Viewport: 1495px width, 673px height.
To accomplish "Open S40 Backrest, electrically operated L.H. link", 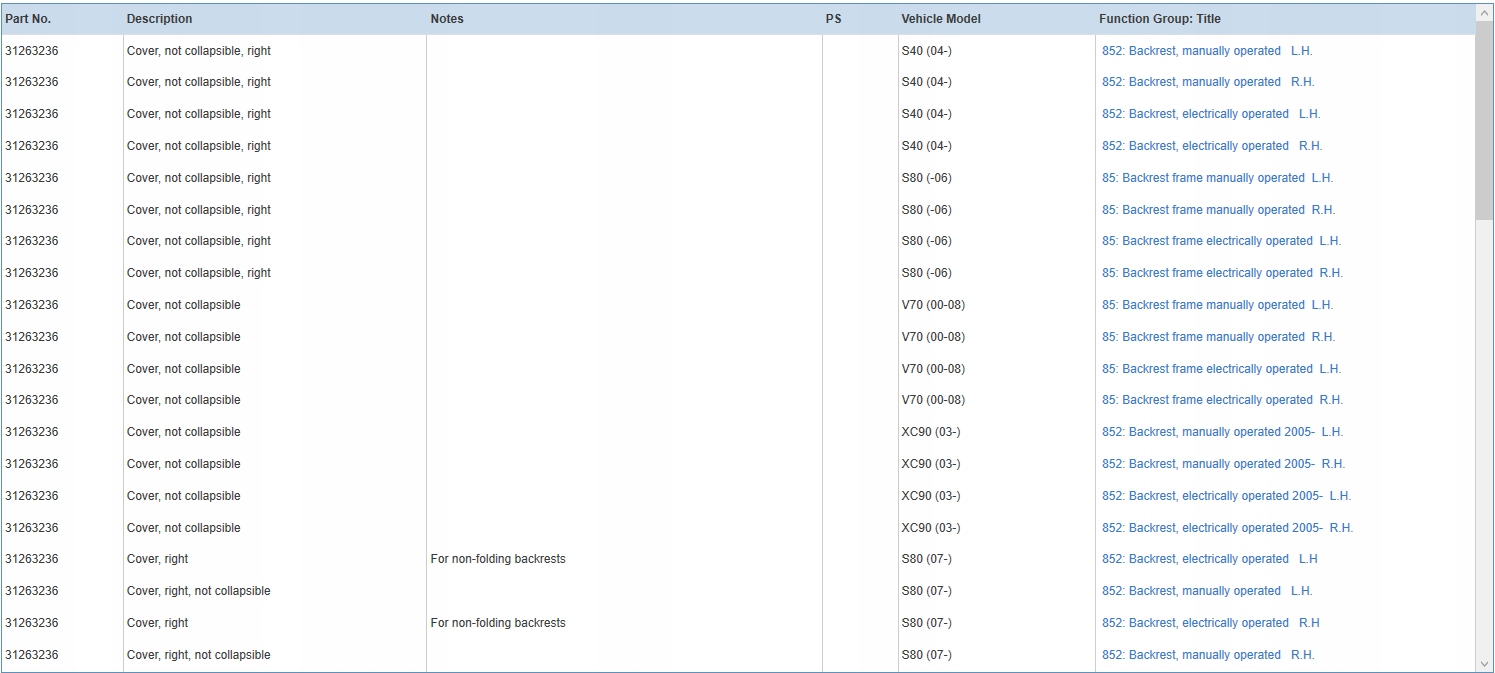I will coord(1211,114).
